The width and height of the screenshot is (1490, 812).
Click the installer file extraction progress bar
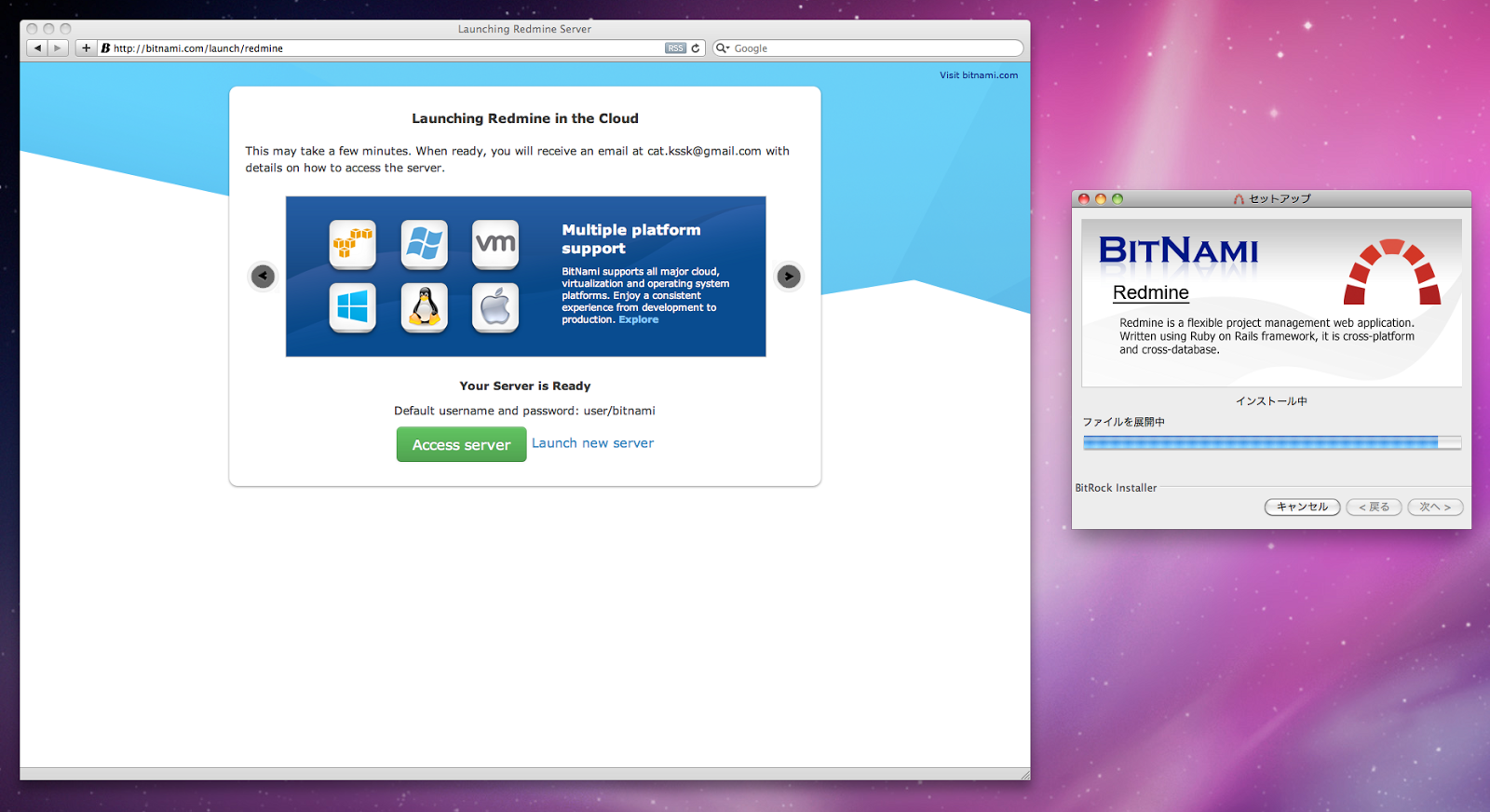coord(1272,442)
